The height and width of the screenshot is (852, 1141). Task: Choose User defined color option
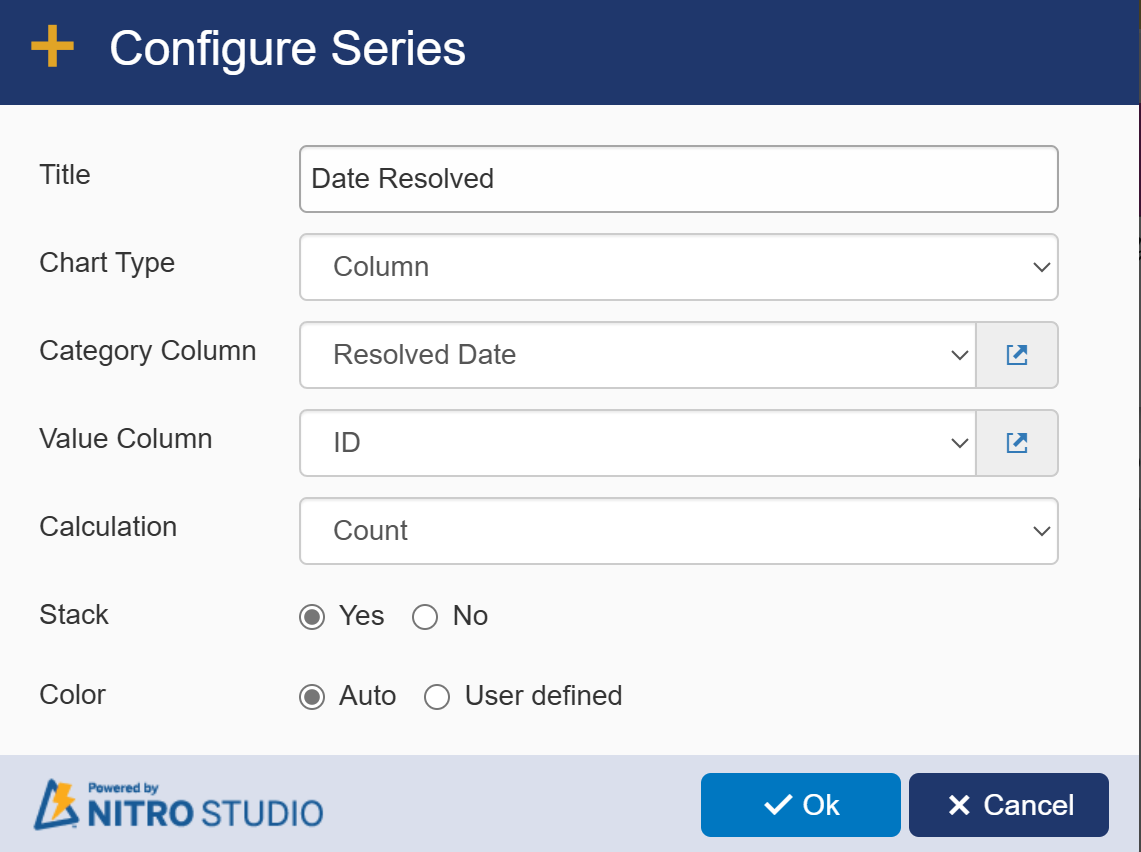[x=437, y=696]
